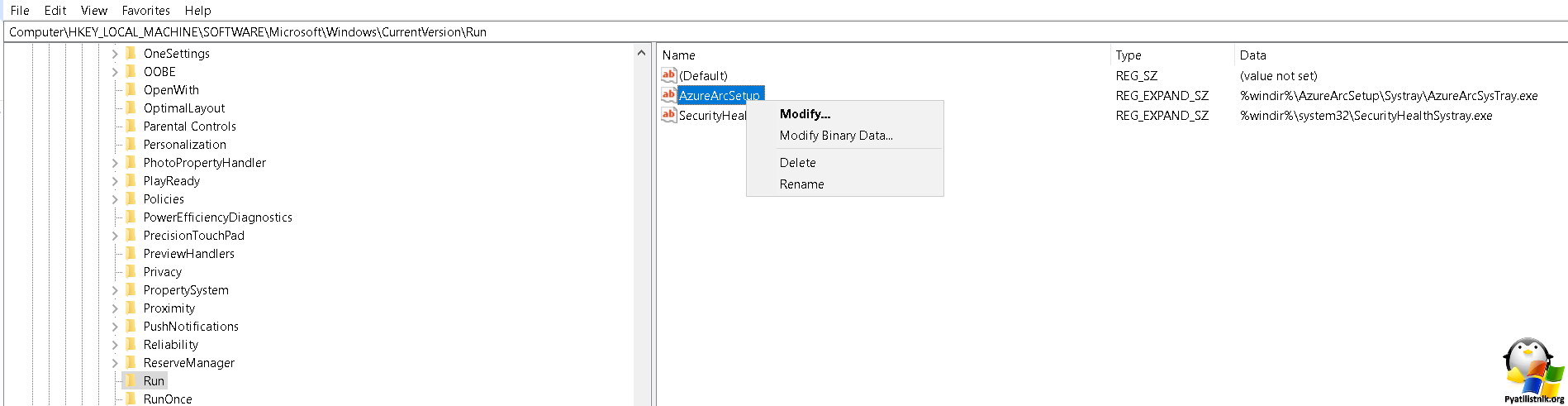Click the SecurityHealth registry value icon
1568x406 pixels.
tap(668, 115)
